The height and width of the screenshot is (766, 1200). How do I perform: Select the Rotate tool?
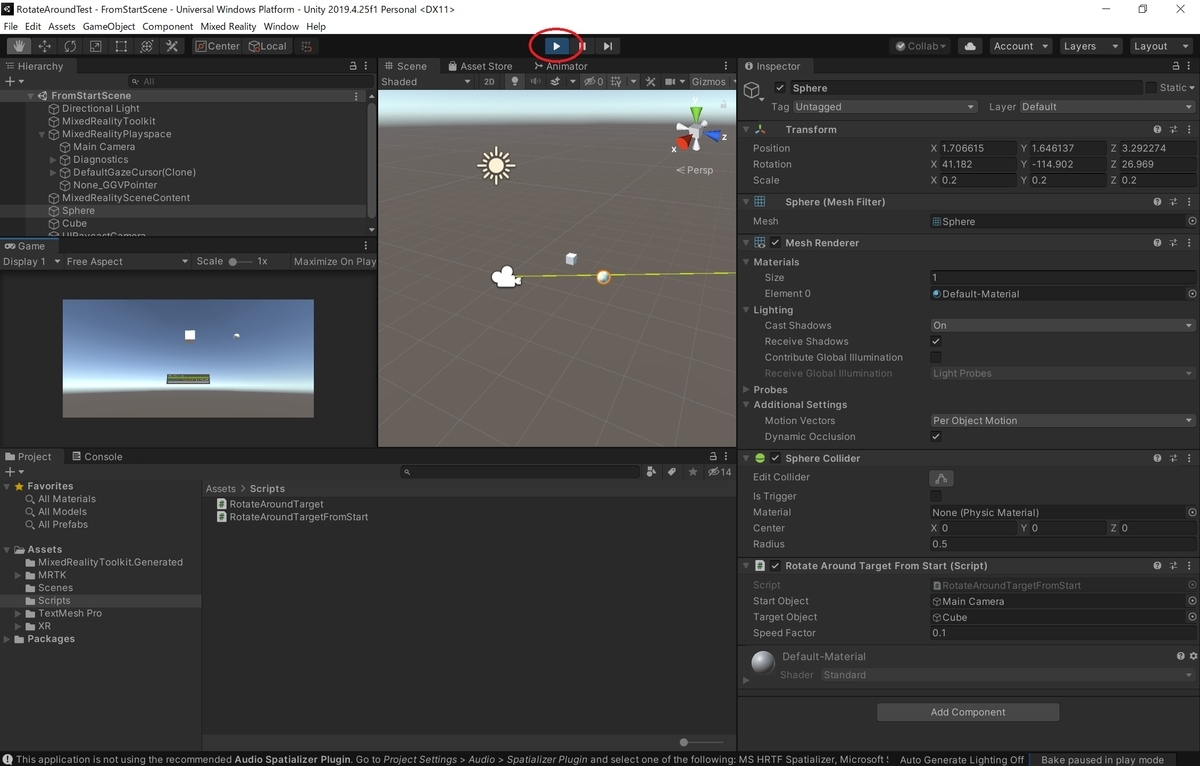click(70, 46)
